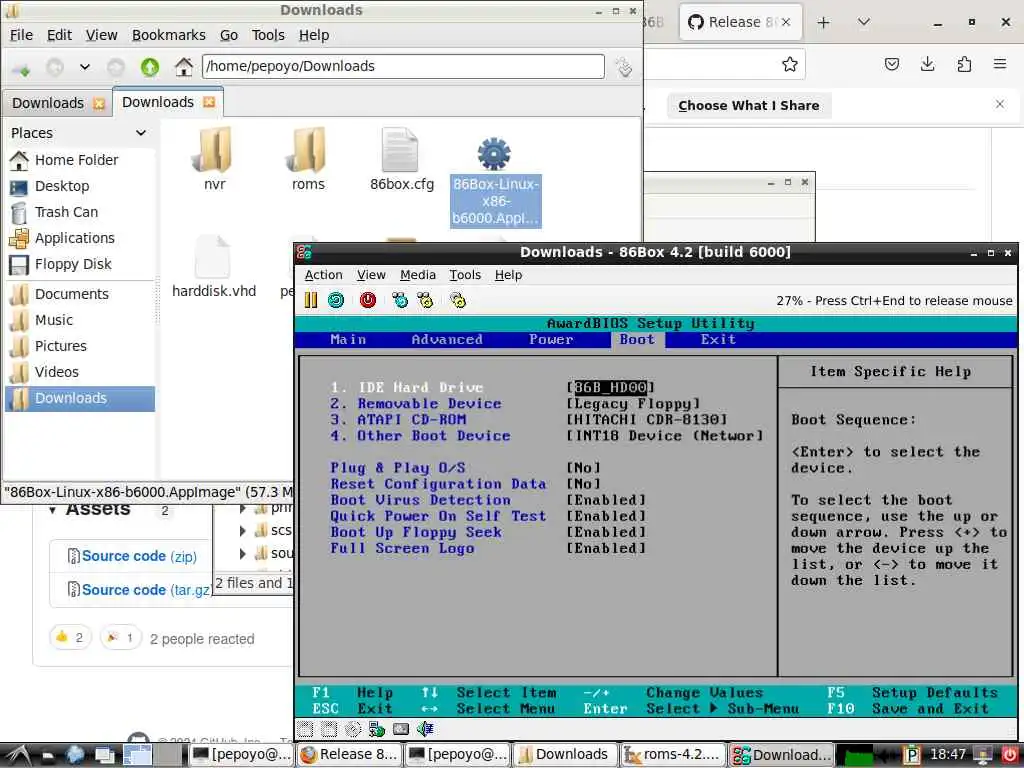Pause emulation in the 86Box toolbar
Screen dimensions: 1024x768
(311, 300)
